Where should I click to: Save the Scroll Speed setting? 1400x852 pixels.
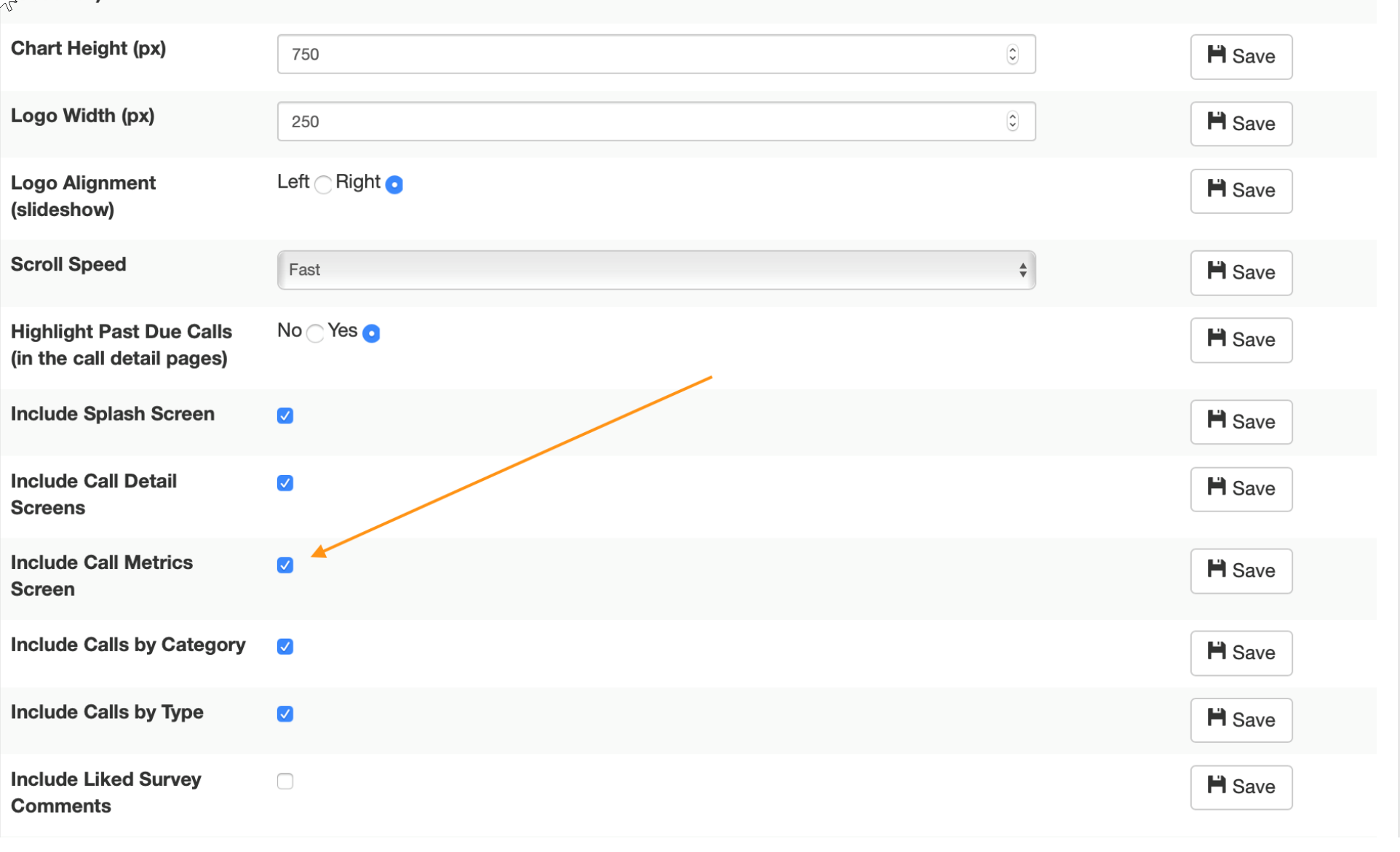pyautogui.click(x=1241, y=273)
